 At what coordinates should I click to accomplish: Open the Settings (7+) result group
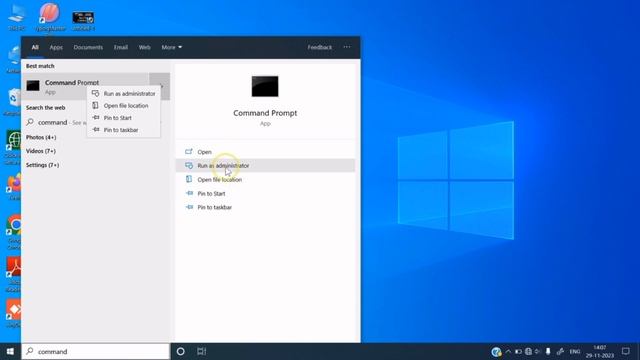pos(42,165)
